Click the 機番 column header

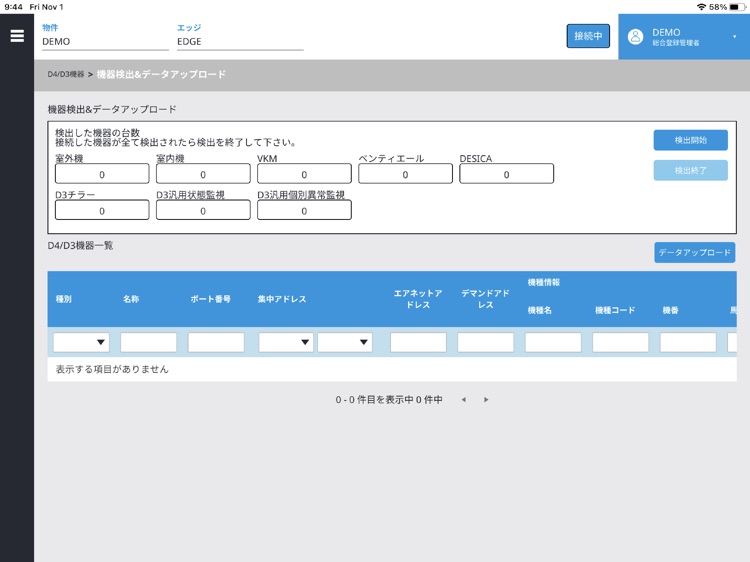click(670, 310)
